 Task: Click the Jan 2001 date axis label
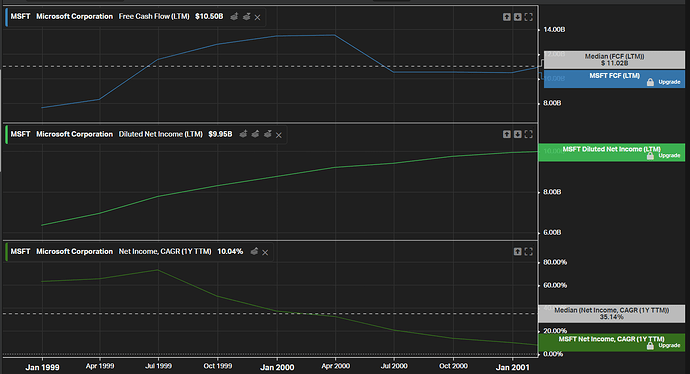tap(513, 367)
